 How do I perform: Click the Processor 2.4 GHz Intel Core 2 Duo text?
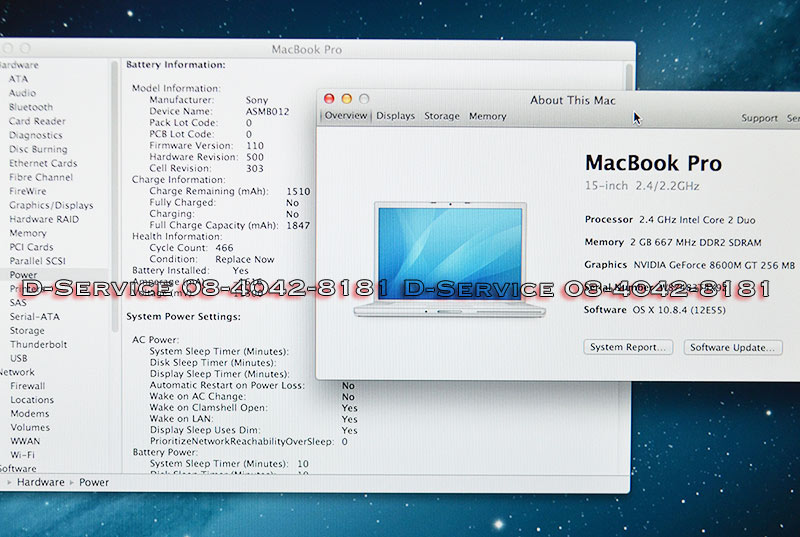click(670, 220)
